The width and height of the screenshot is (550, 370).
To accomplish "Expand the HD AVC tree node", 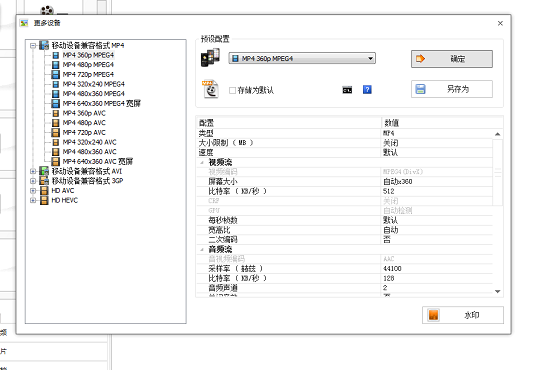I will click(33, 191).
